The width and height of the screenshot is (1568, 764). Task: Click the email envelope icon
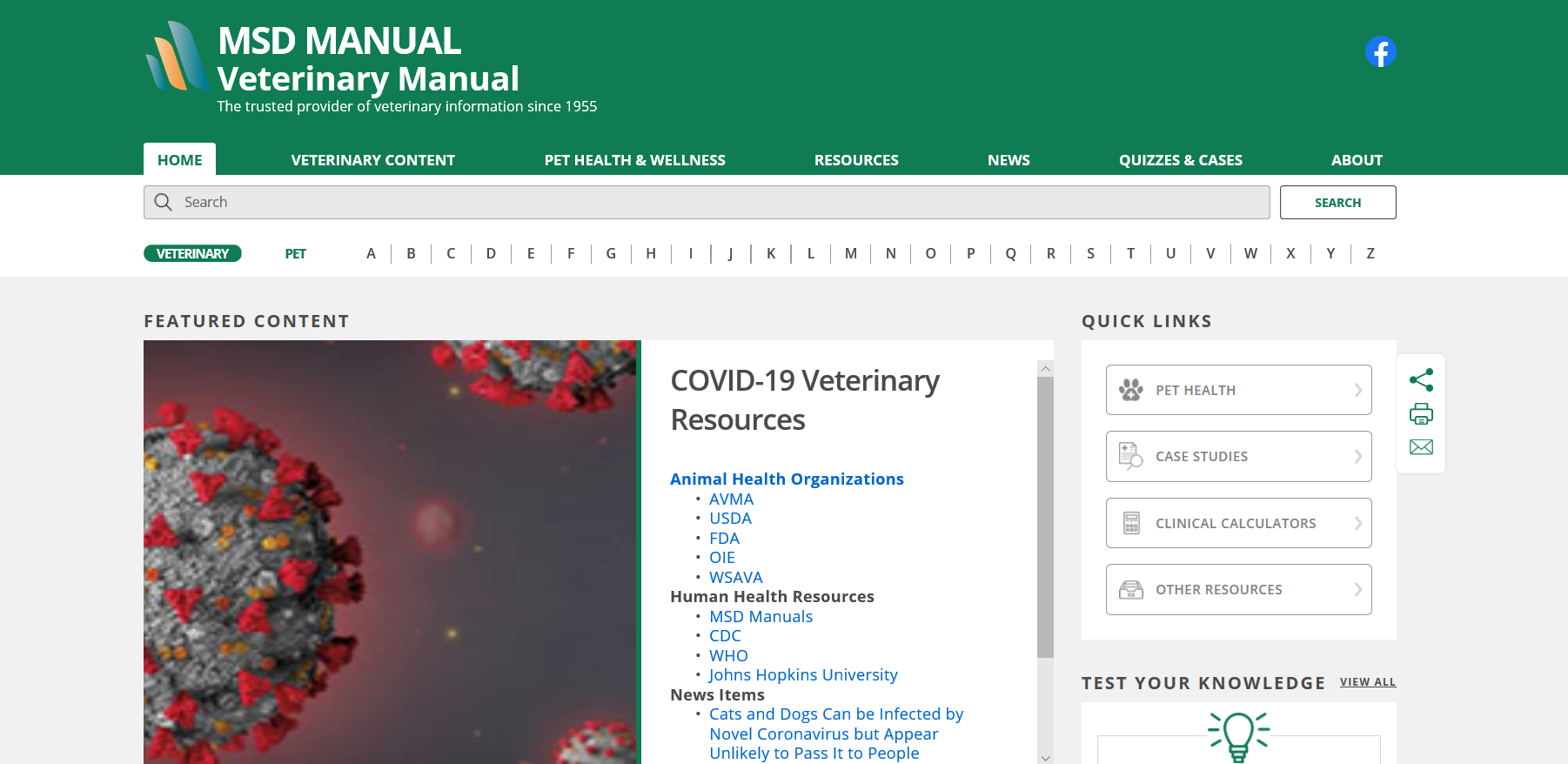point(1421,447)
